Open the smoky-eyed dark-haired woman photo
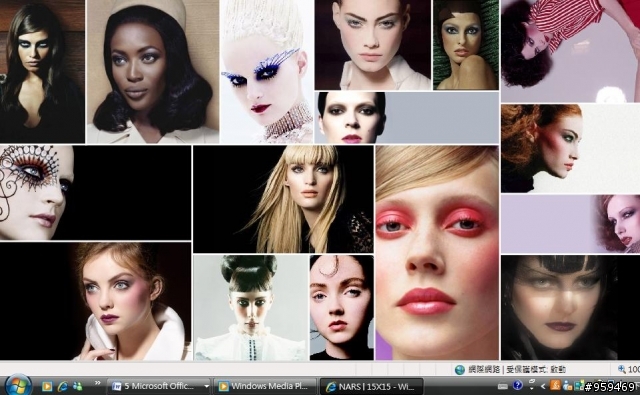640x395 pixels. click(42, 71)
